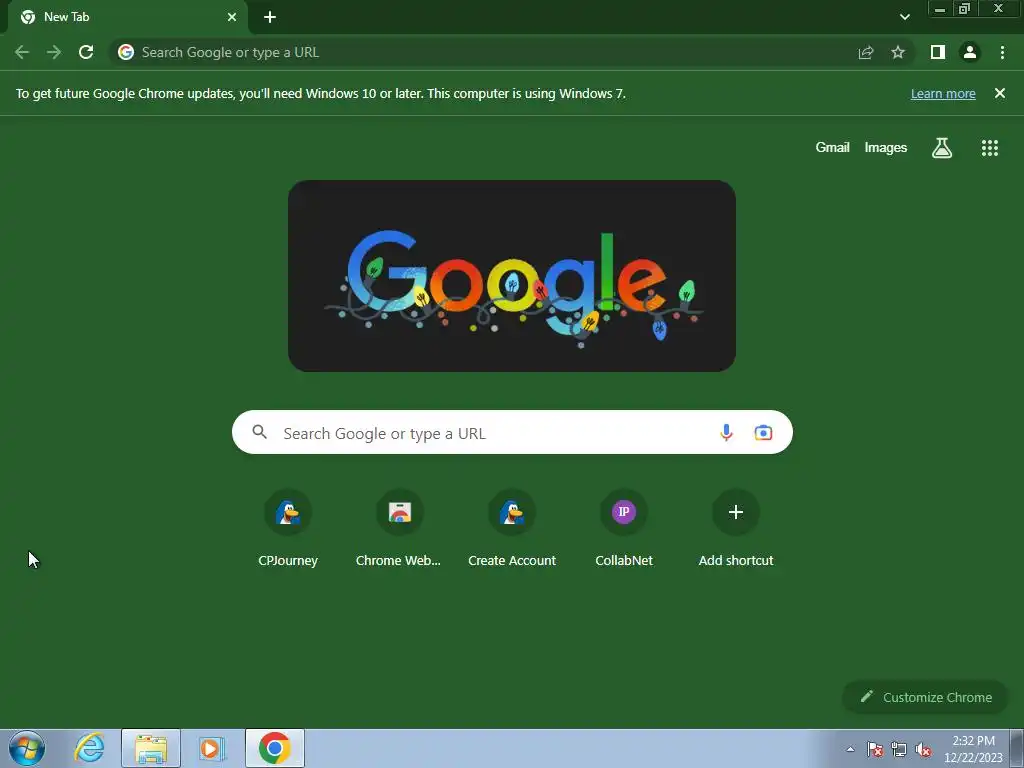Go back with the back arrow

(22, 52)
